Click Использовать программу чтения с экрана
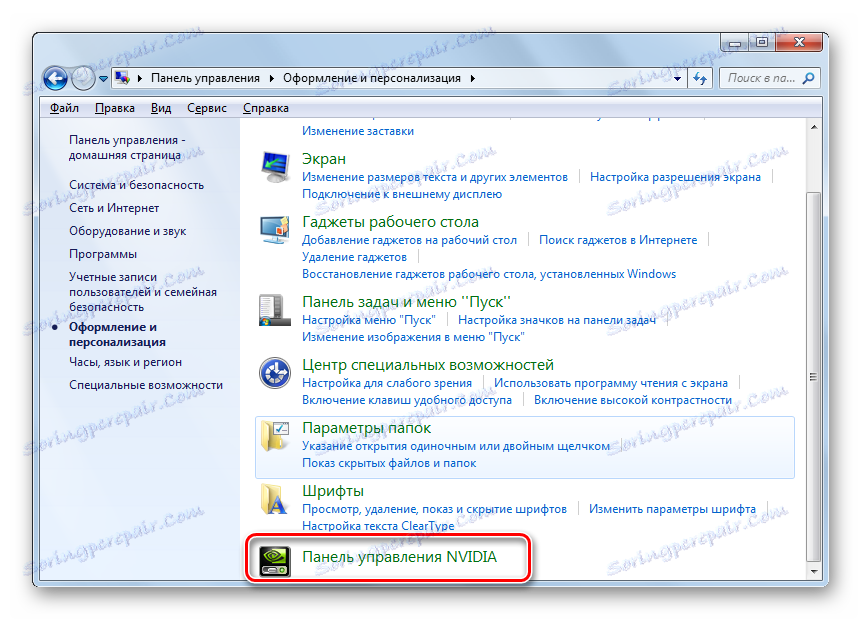Viewport: 862px width, 620px height. pyautogui.click(x=611, y=383)
